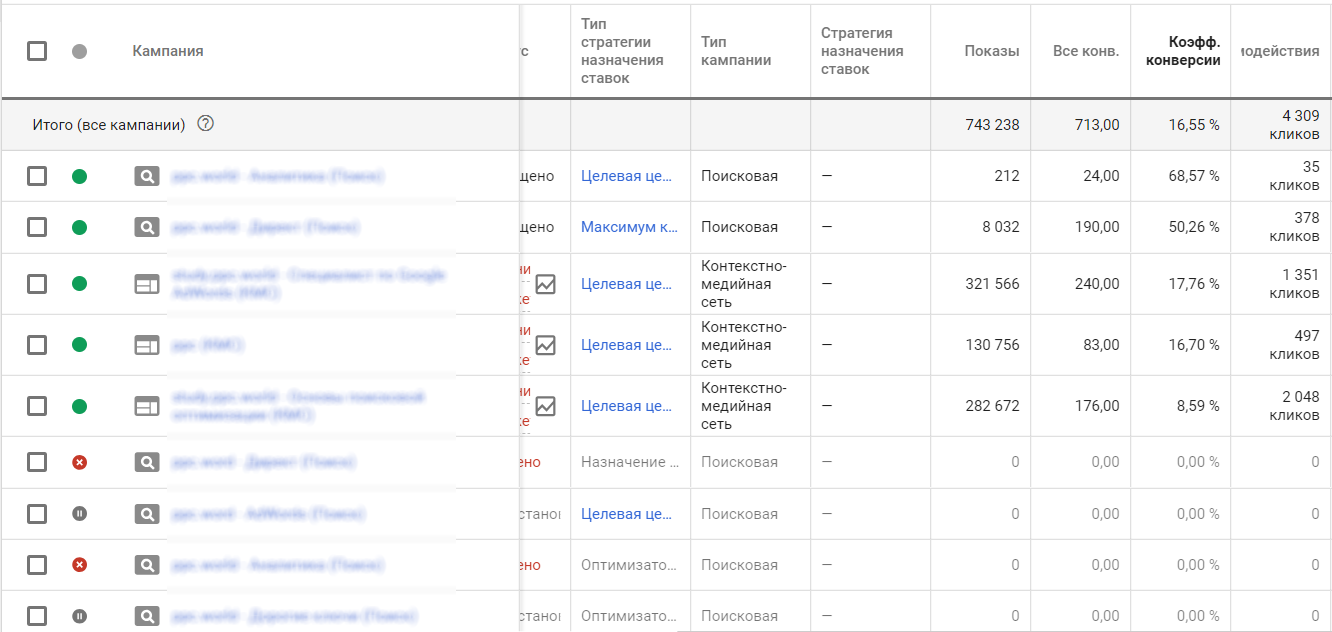Sort by the Показы column header
The image size is (1332, 632).
(991, 51)
